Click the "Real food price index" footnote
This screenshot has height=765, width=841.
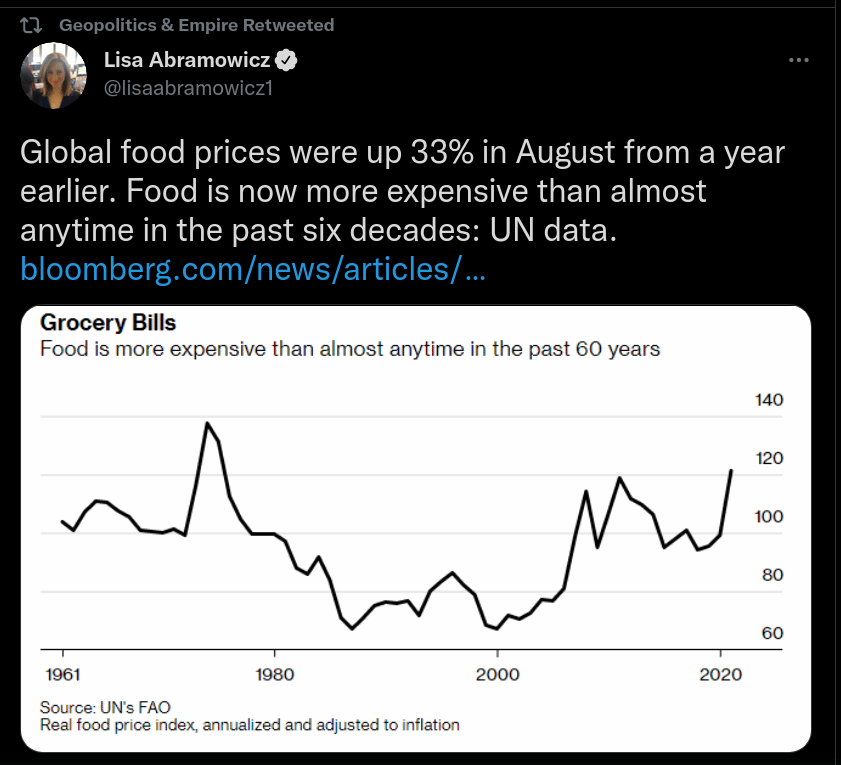(x=249, y=725)
